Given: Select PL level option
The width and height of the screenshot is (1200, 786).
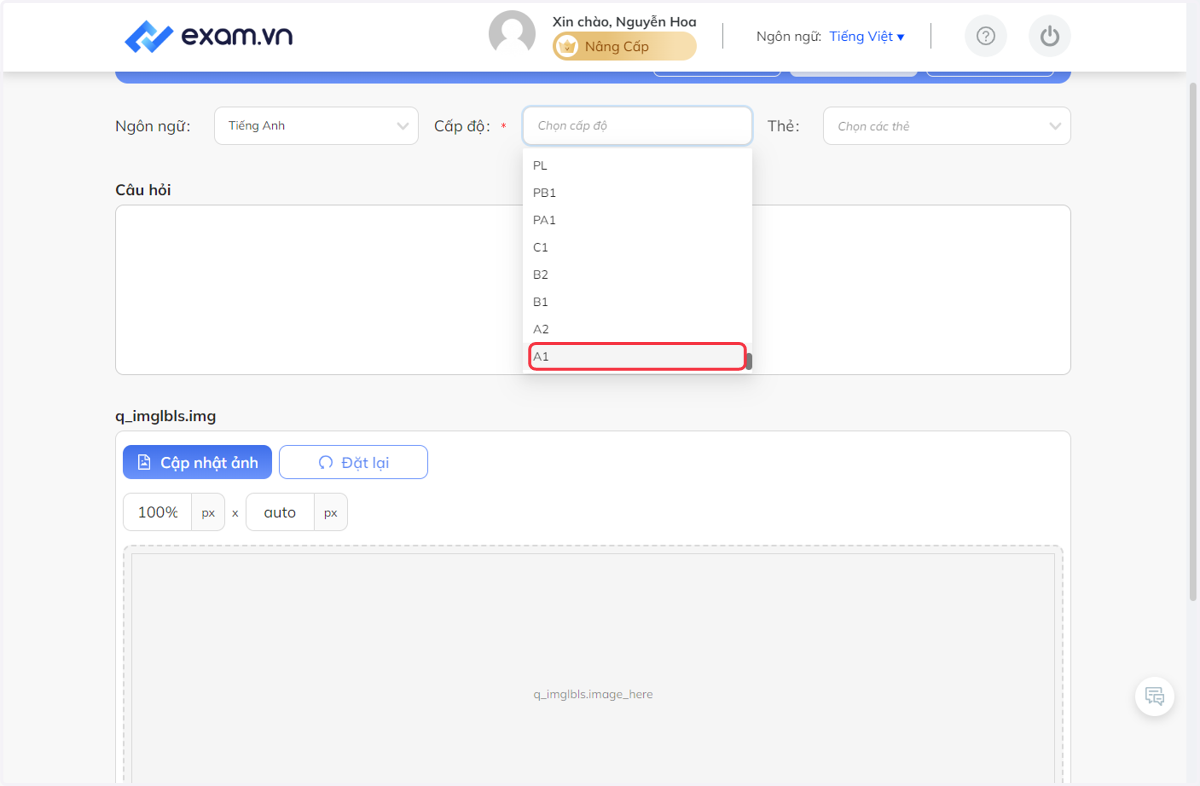Looking at the screenshot, I should click(637, 166).
